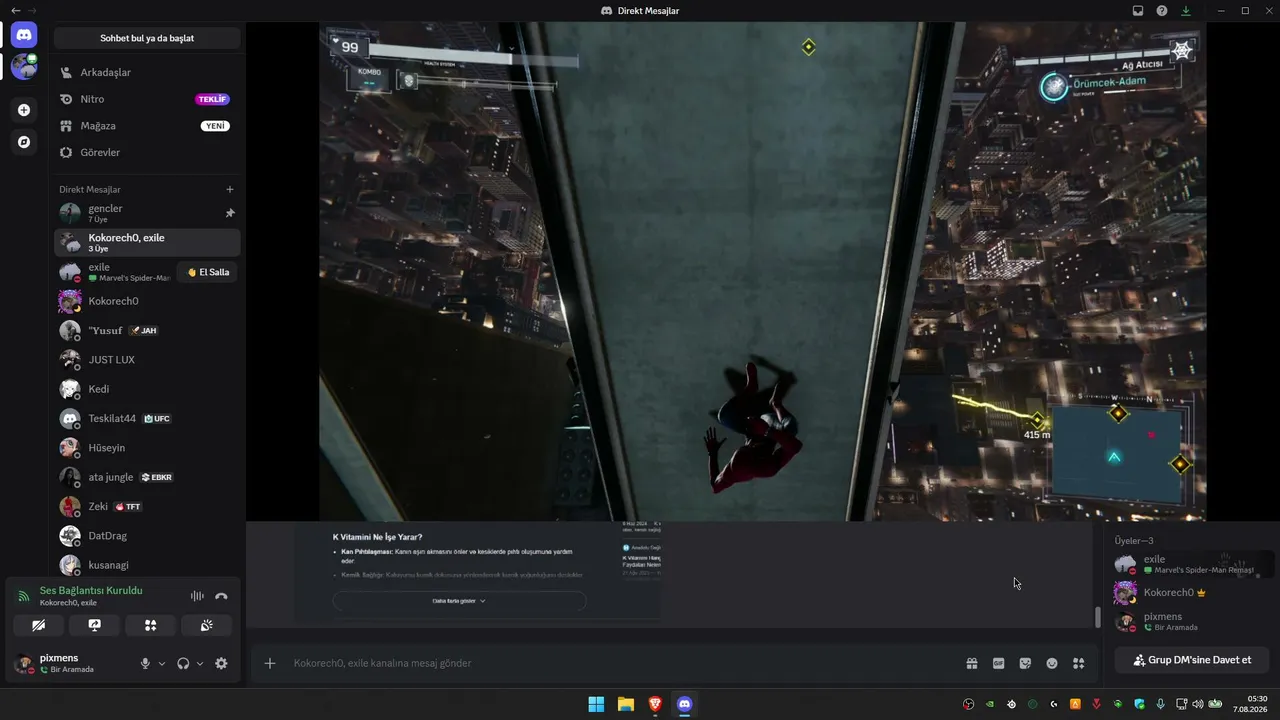Click the Spider-Man stream video

(x=762, y=271)
